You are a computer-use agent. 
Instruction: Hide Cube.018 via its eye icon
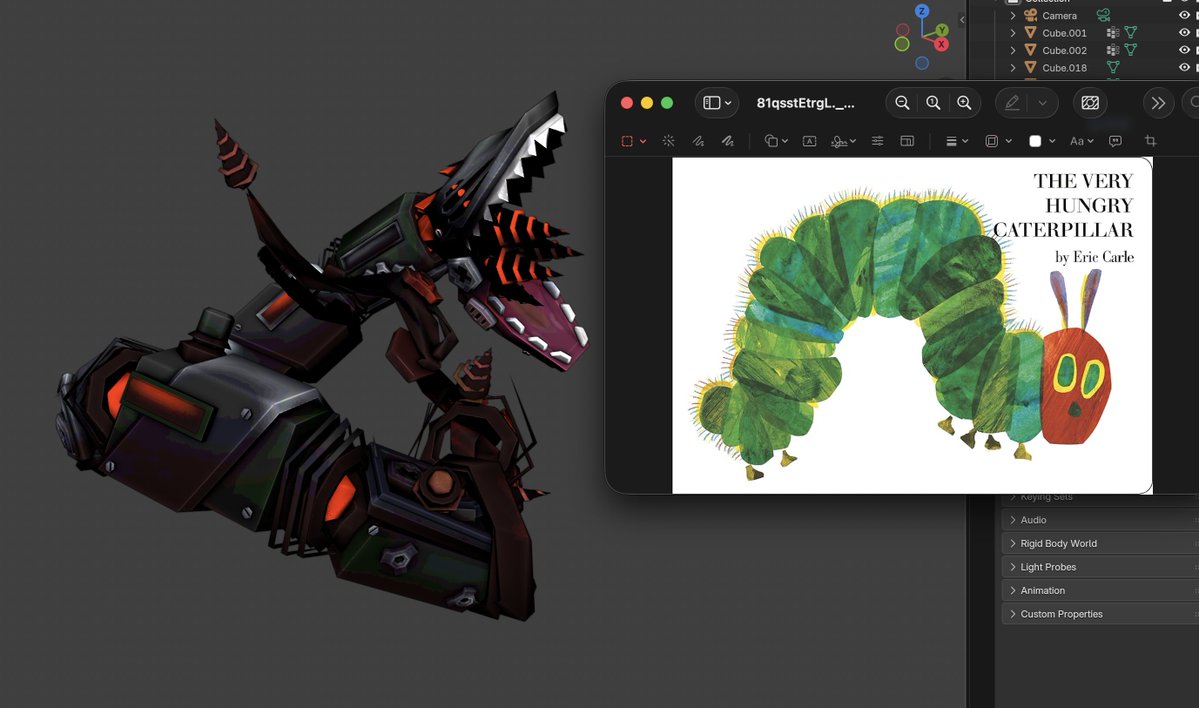[x=1184, y=68]
